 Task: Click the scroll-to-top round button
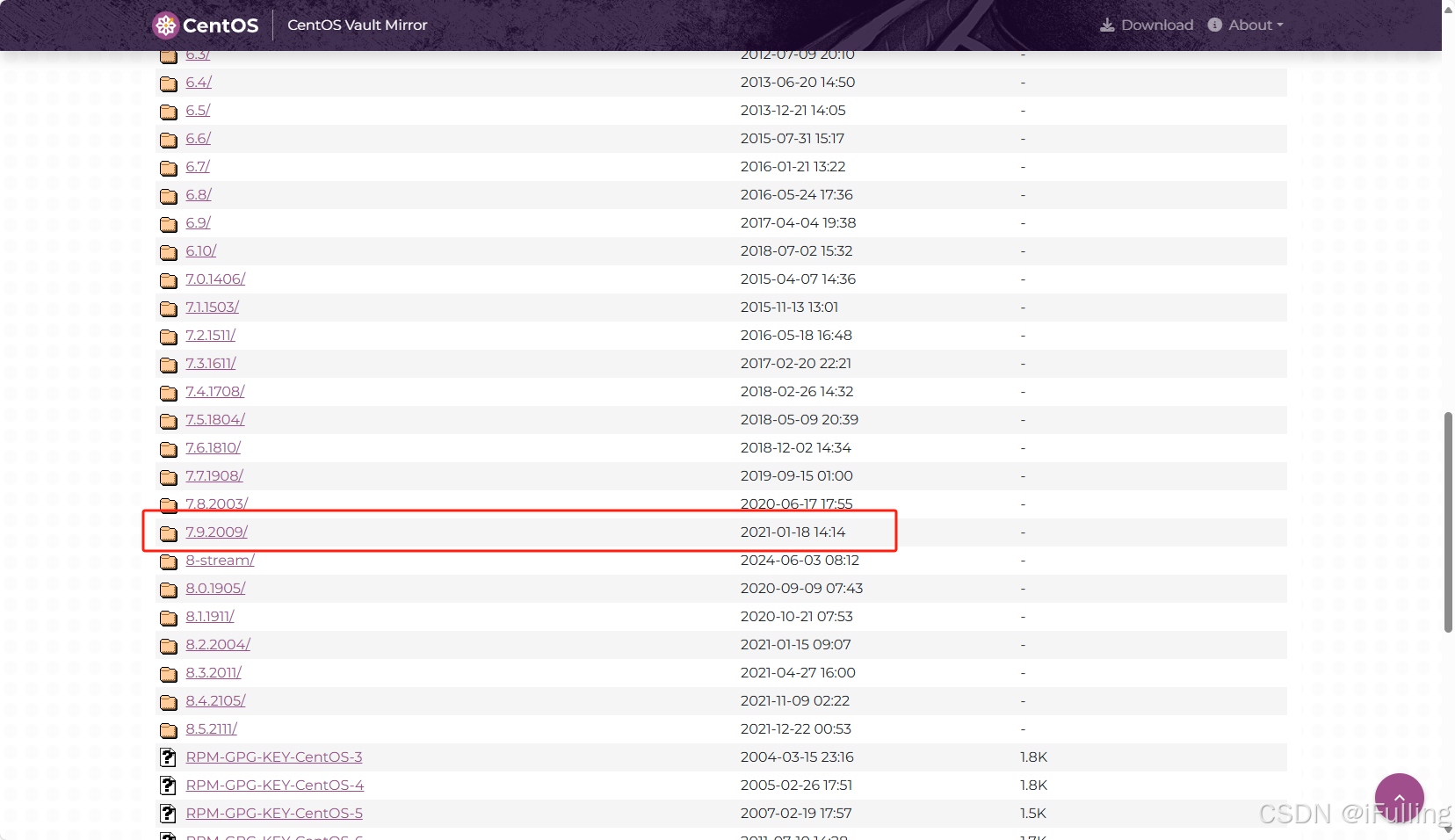(x=1400, y=798)
